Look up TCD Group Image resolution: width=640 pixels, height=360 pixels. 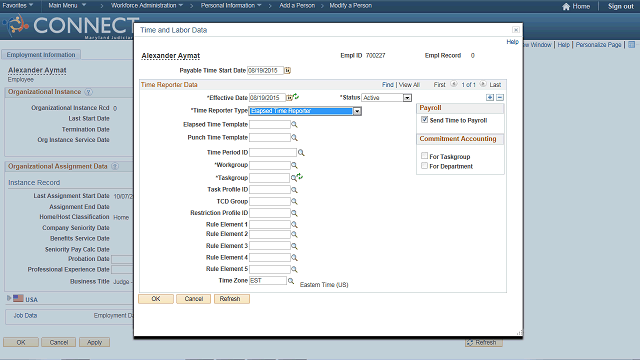click(x=294, y=202)
